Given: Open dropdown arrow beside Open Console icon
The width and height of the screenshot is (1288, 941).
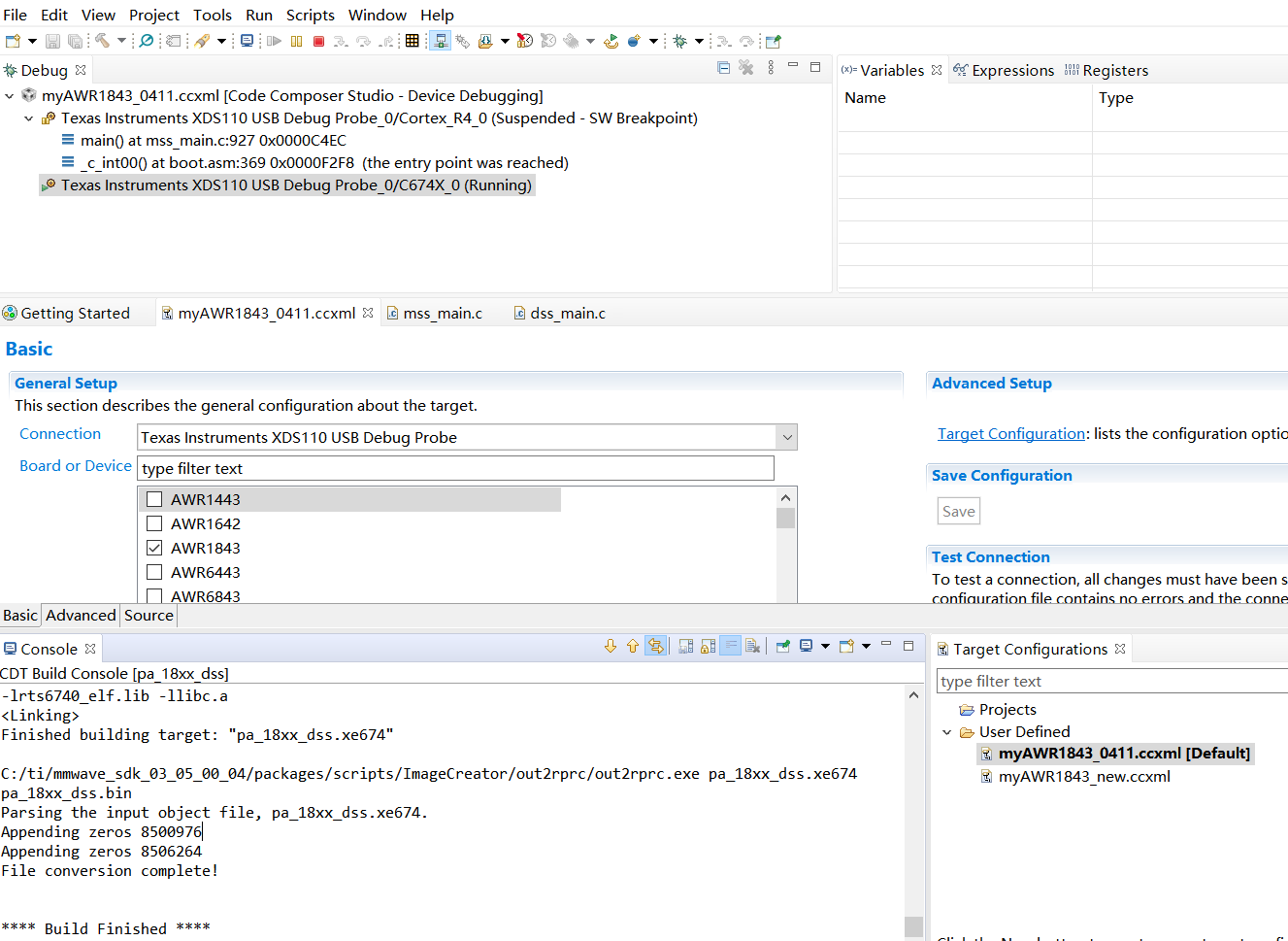Looking at the screenshot, I should coord(866,646).
